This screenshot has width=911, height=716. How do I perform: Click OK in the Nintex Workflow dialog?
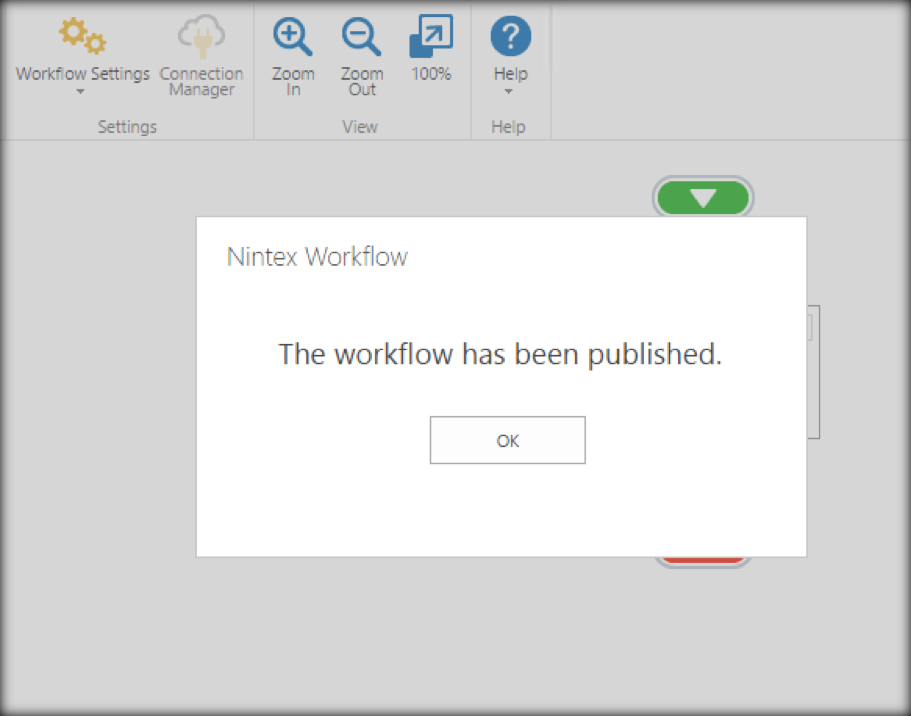point(507,440)
